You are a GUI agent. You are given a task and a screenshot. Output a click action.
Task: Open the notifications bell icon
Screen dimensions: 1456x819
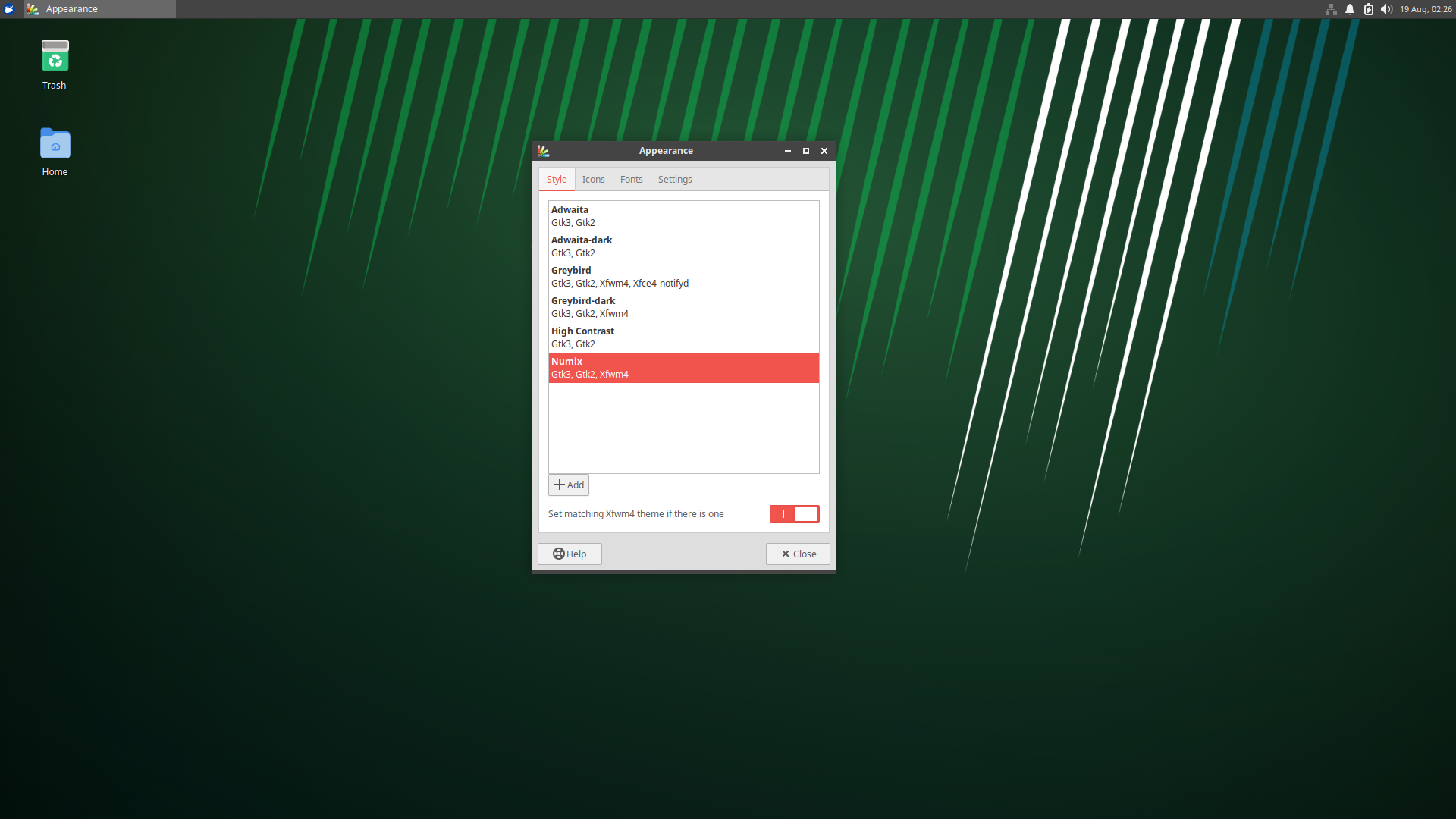click(x=1350, y=9)
